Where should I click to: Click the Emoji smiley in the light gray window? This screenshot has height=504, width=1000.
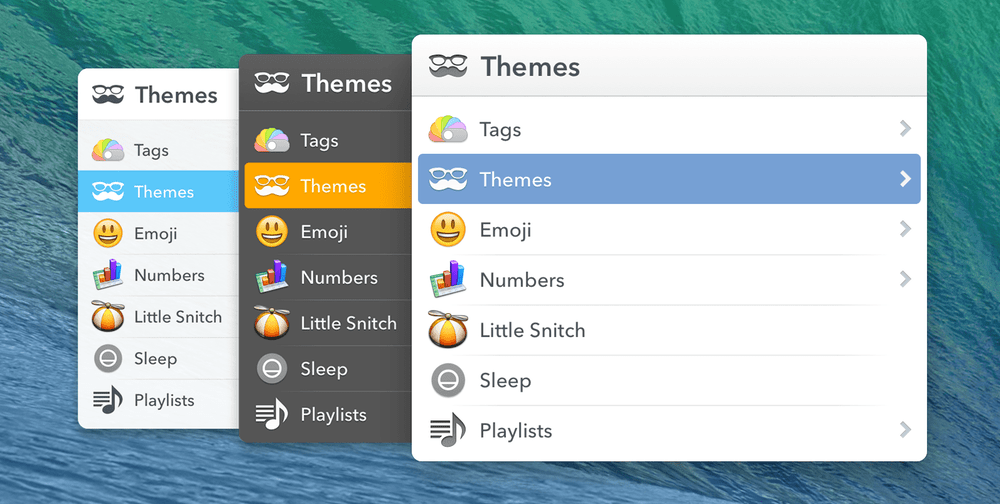[108, 233]
